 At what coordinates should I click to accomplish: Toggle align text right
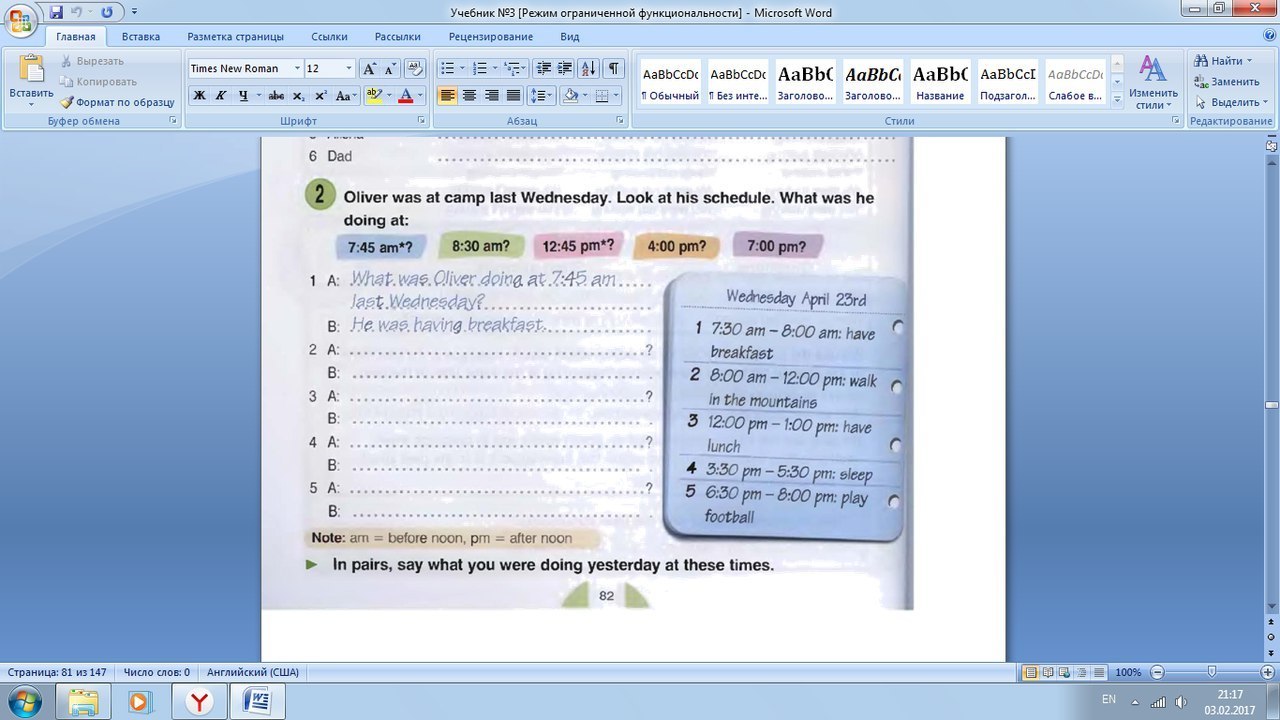click(491, 96)
